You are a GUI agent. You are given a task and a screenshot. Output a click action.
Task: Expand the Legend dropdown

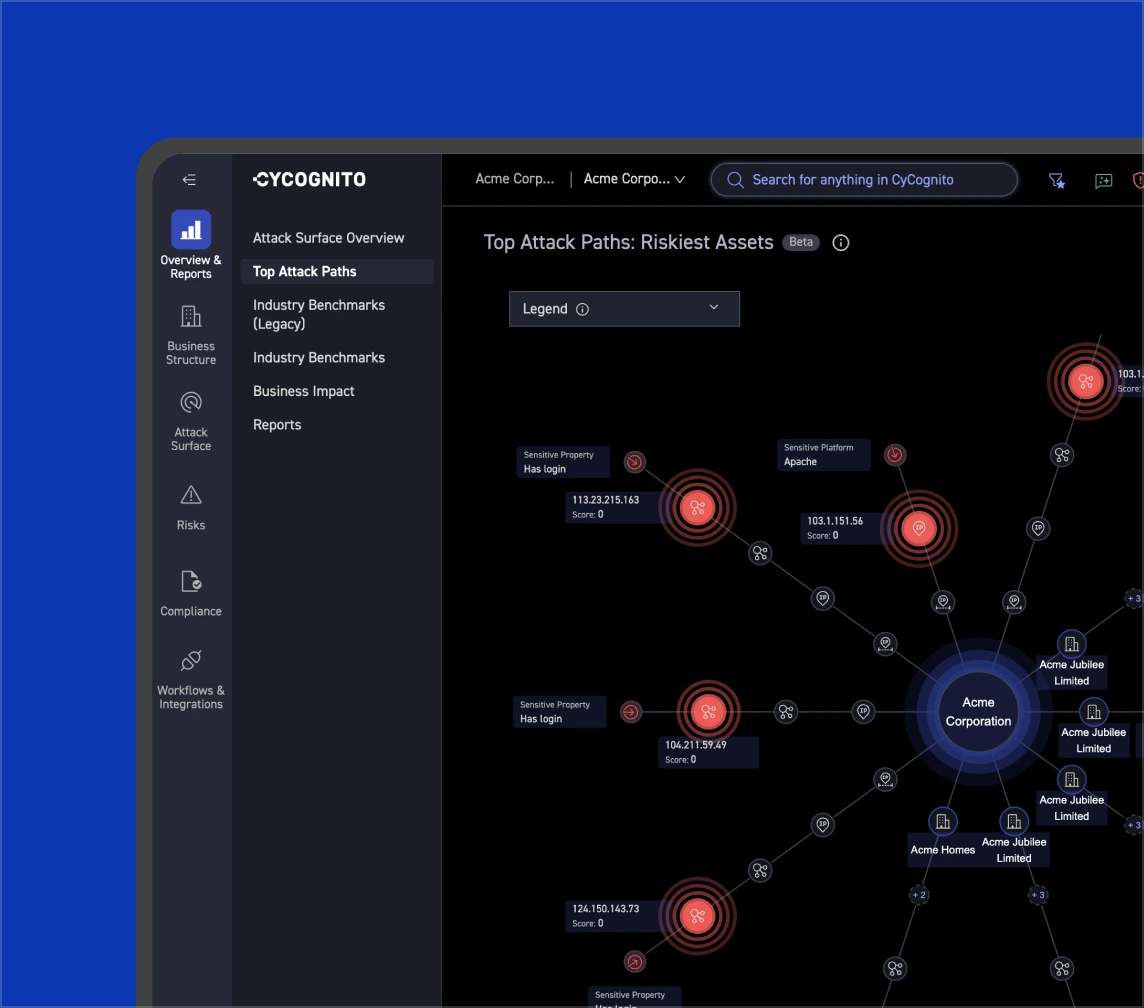[x=624, y=309]
